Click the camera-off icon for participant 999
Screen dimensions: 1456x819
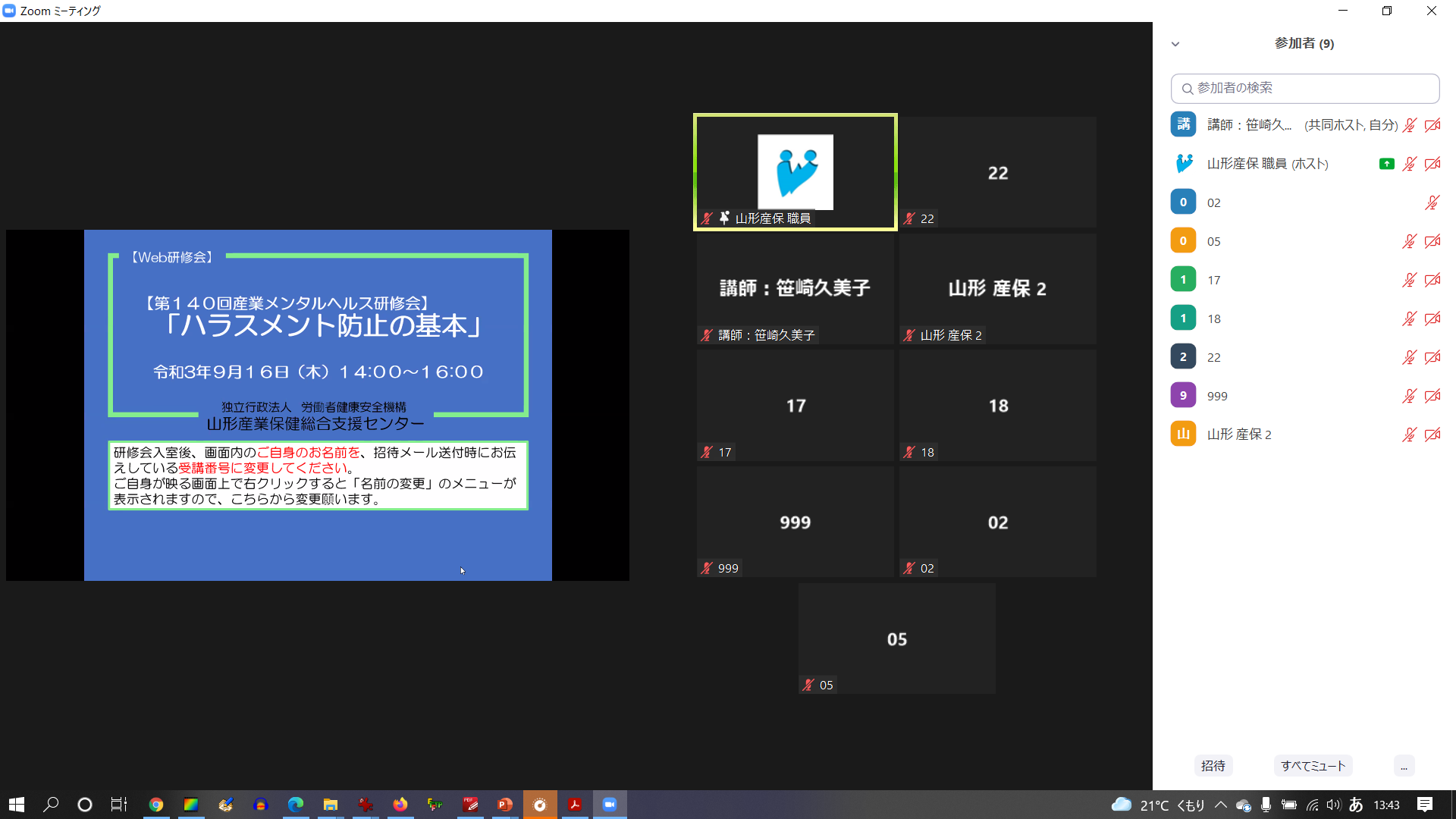tap(1432, 396)
